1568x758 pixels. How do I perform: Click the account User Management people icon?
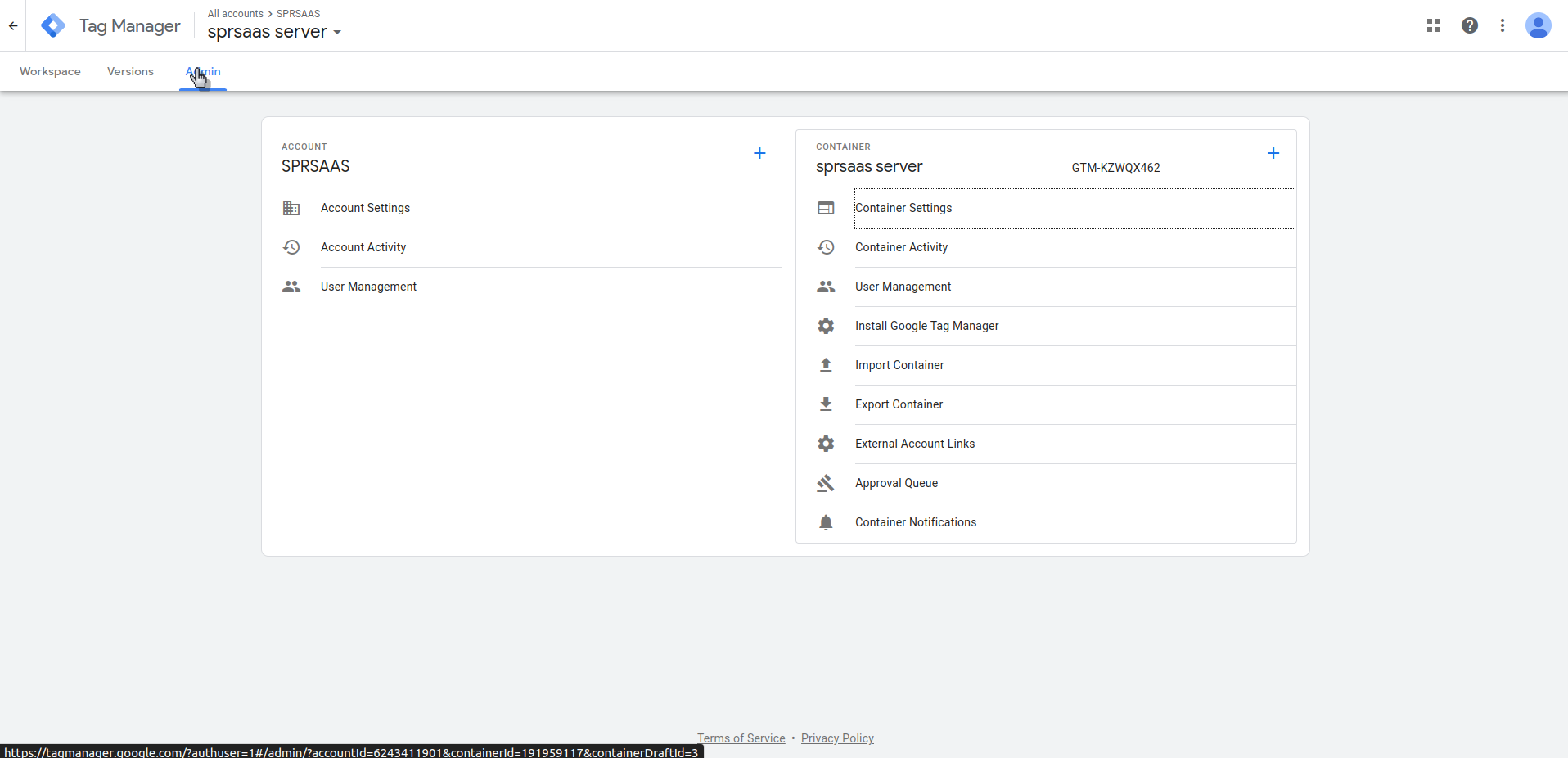pos(291,287)
